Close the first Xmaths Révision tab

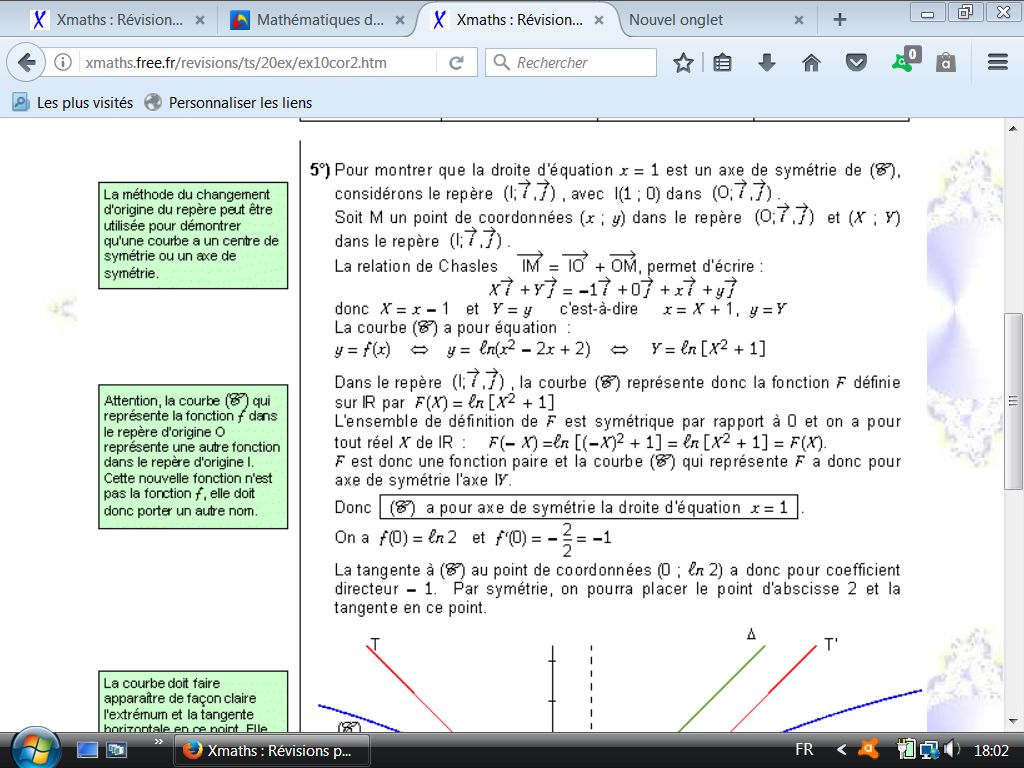[x=200, y=20]
